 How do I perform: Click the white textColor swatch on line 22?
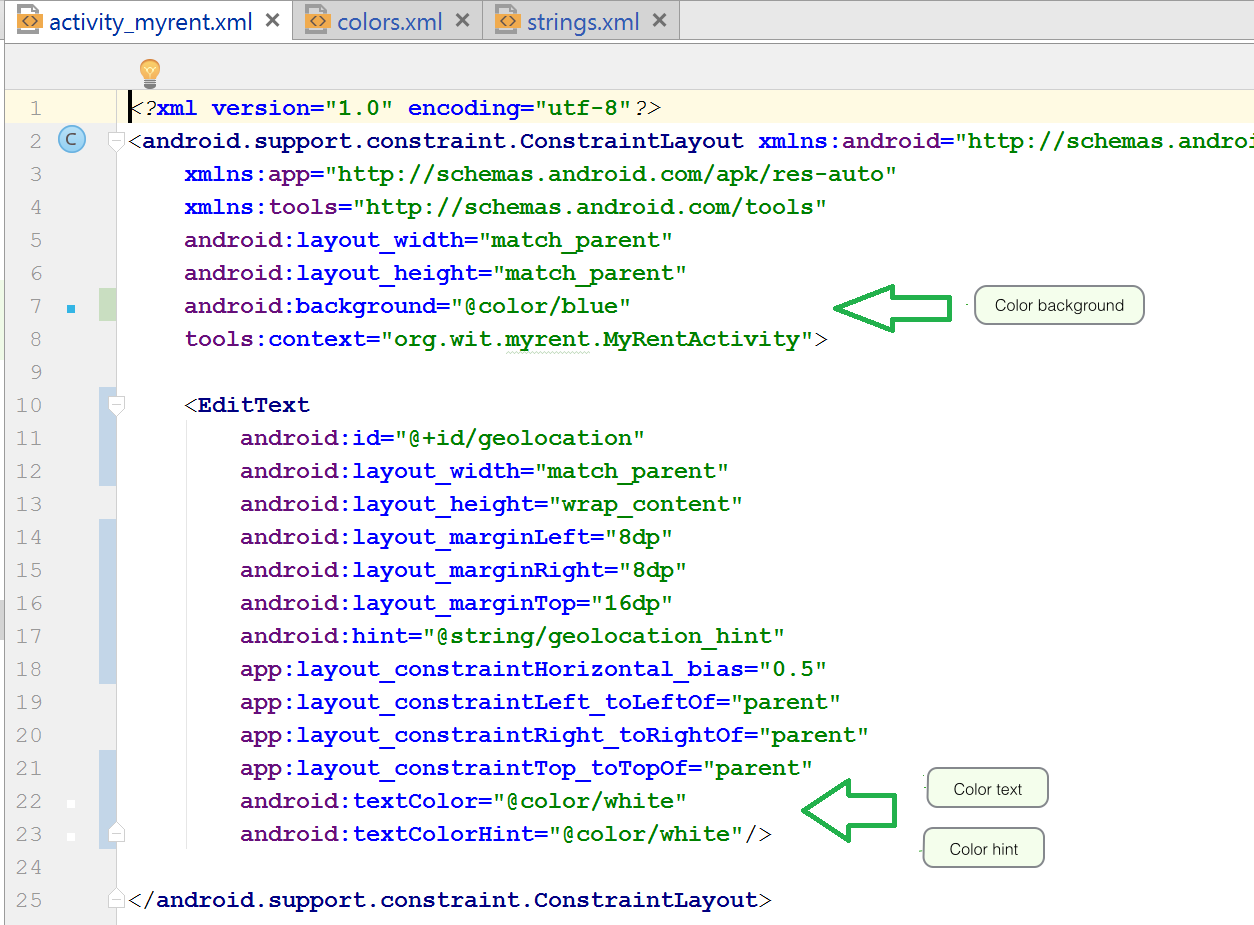pyautogui.click(x=71, y=804)
